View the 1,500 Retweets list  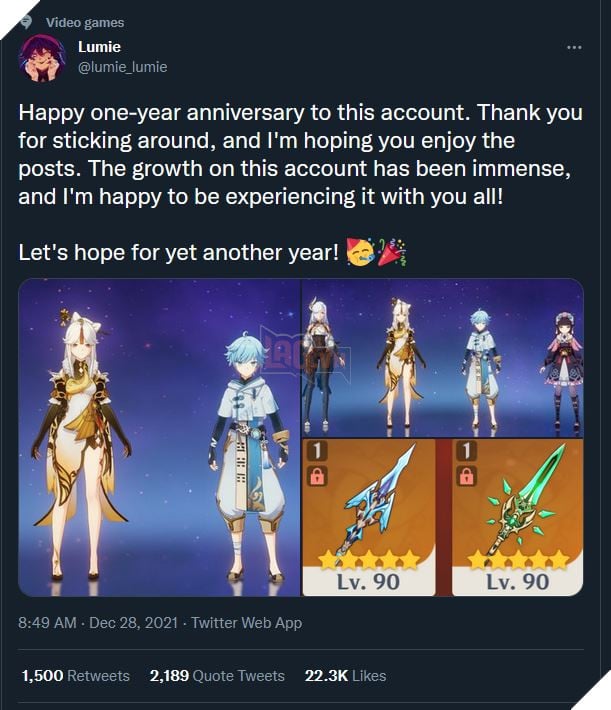tap(76, 676)
